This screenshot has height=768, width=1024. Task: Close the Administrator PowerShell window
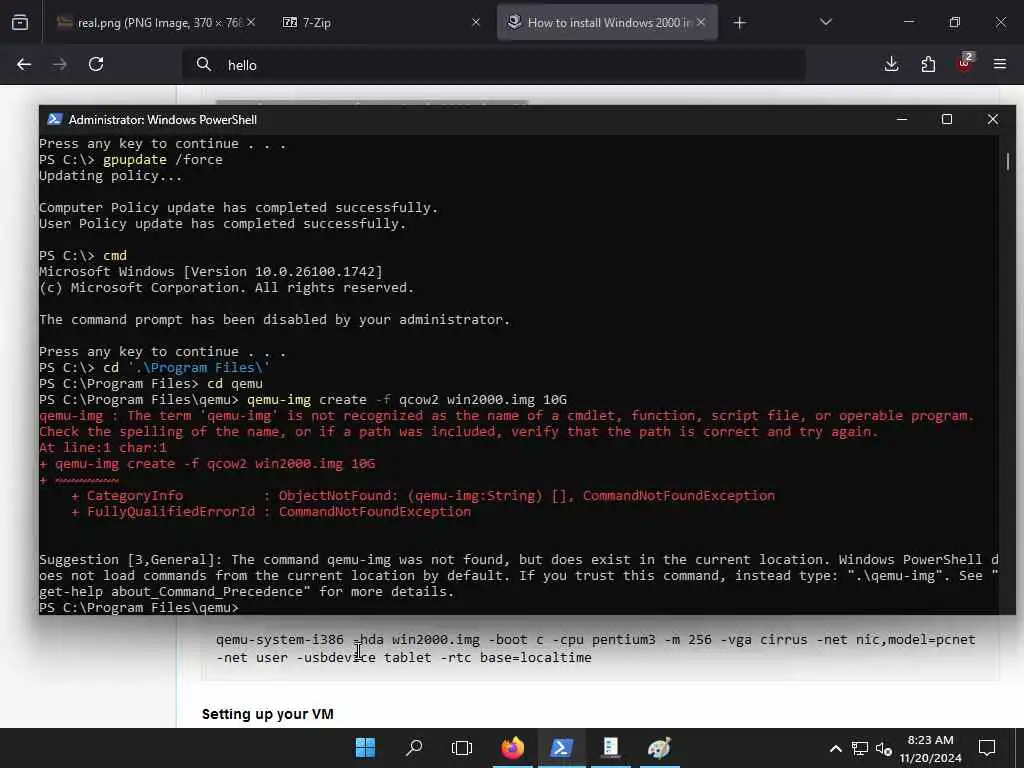993,120
